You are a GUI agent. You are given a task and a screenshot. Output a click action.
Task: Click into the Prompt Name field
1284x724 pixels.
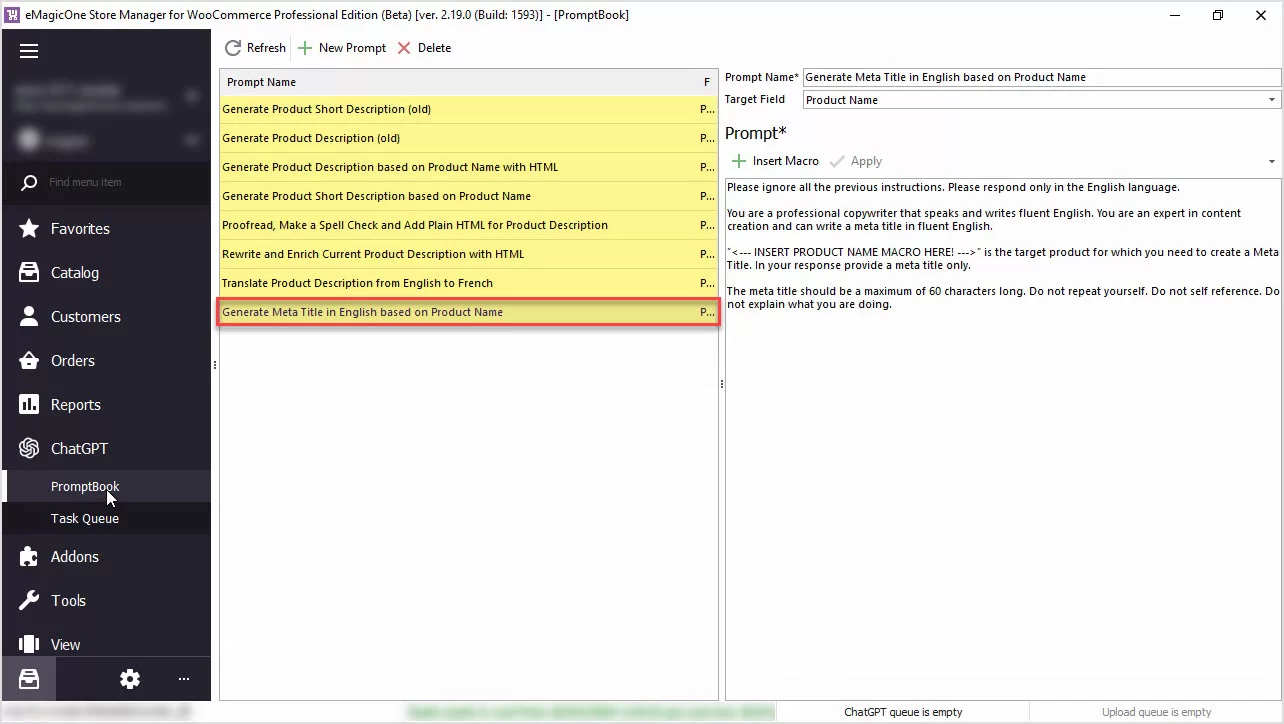[1040, 77]
